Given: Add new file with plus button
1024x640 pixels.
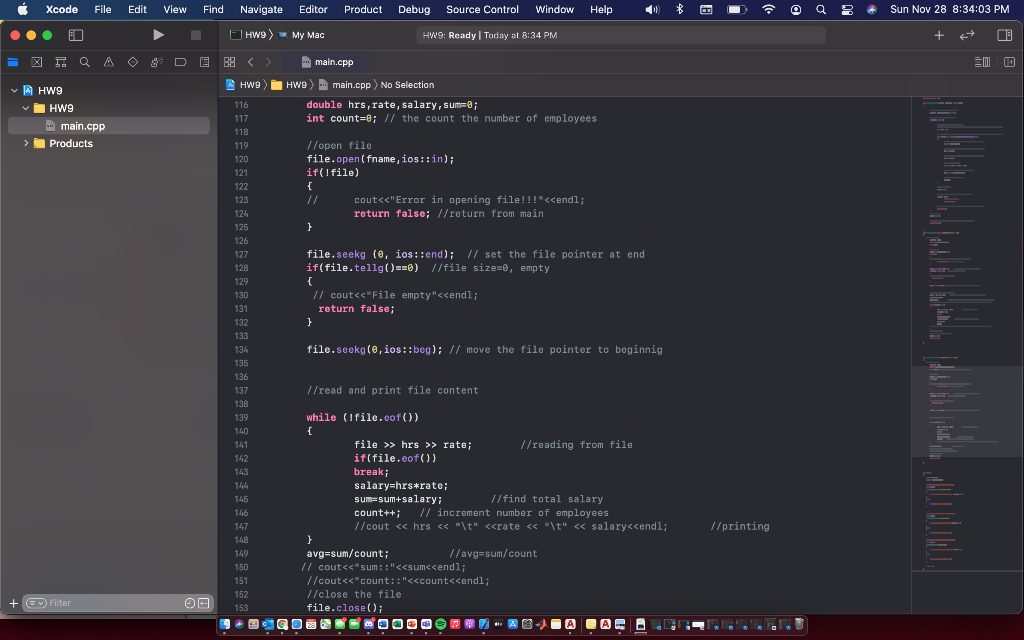Looking at the screenshot, I should (x=13, y=603).
